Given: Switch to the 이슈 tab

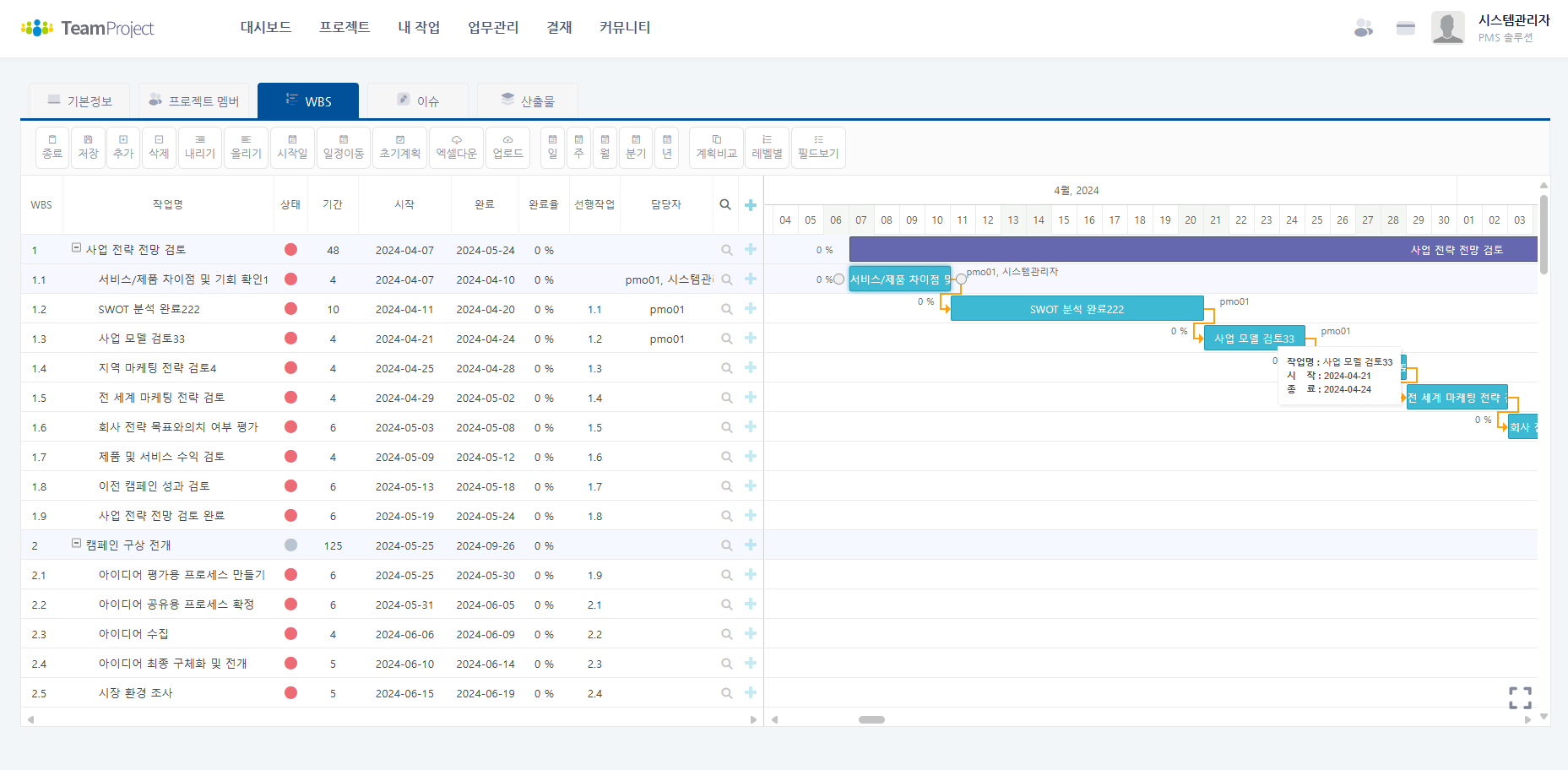Looking at the screenshot, I should click(x=418, y=101).
